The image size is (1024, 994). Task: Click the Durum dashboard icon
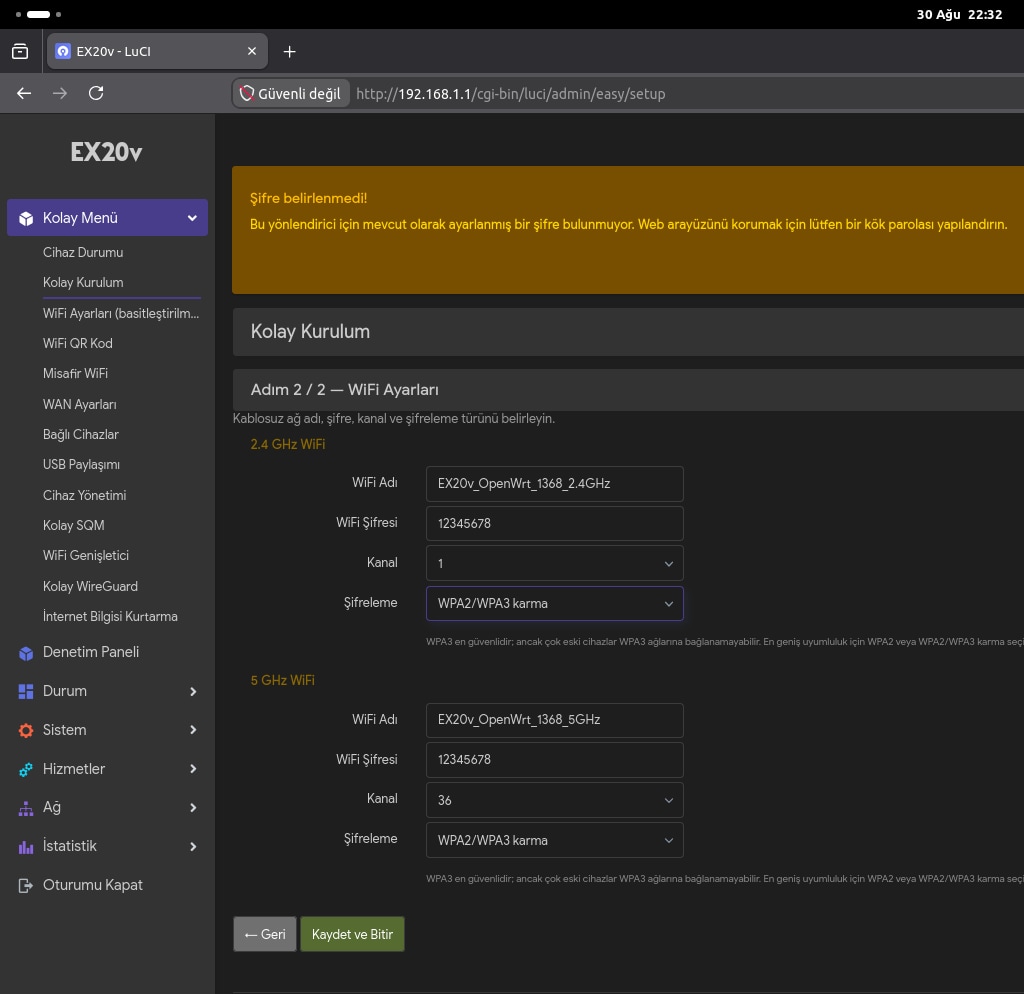pos(26,692)
